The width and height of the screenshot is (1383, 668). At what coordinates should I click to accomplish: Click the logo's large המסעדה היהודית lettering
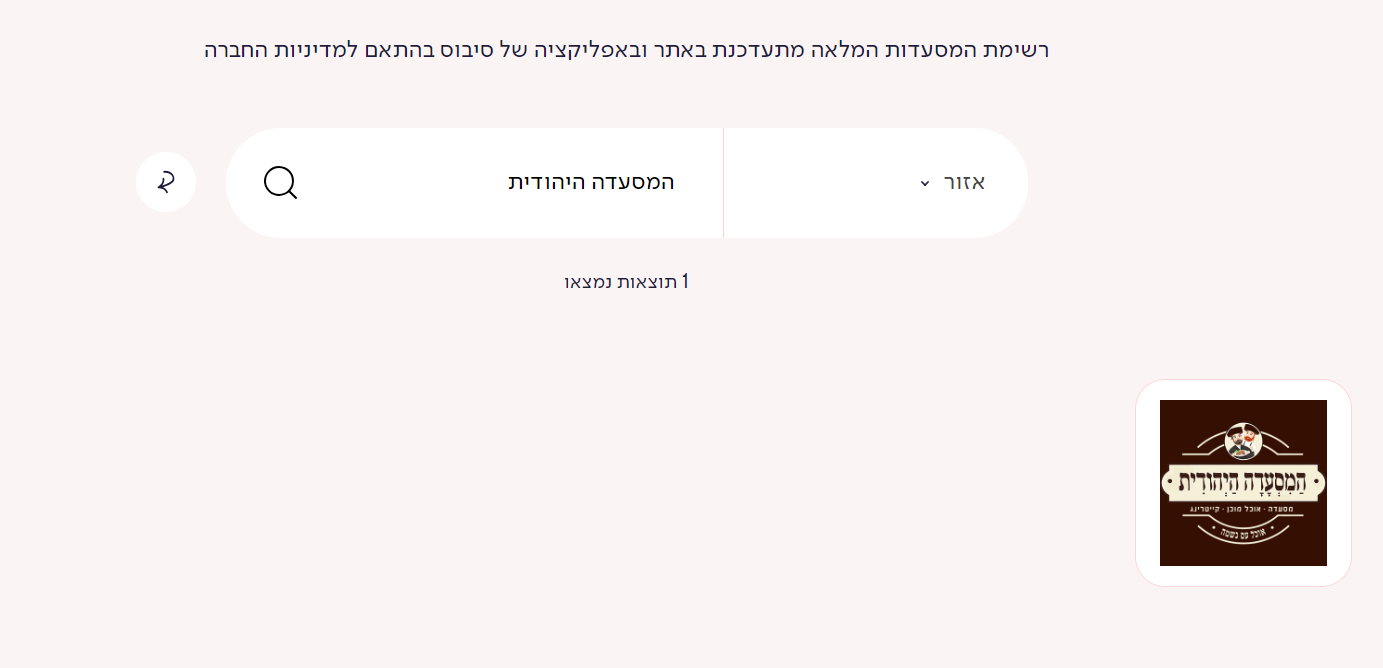pyautogui.click(x=1243, y=482)
